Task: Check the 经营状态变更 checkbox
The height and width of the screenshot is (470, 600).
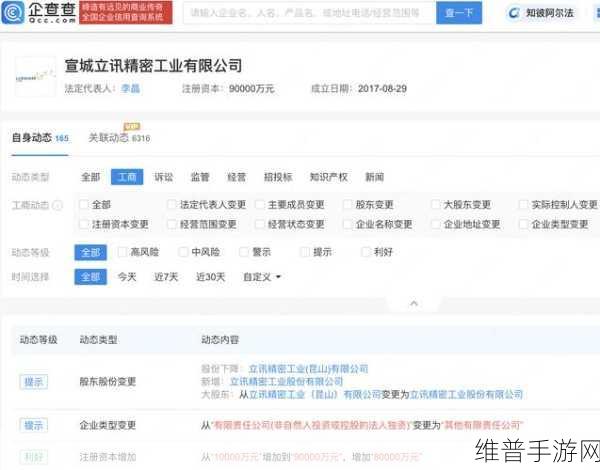Action: point(260,224)
